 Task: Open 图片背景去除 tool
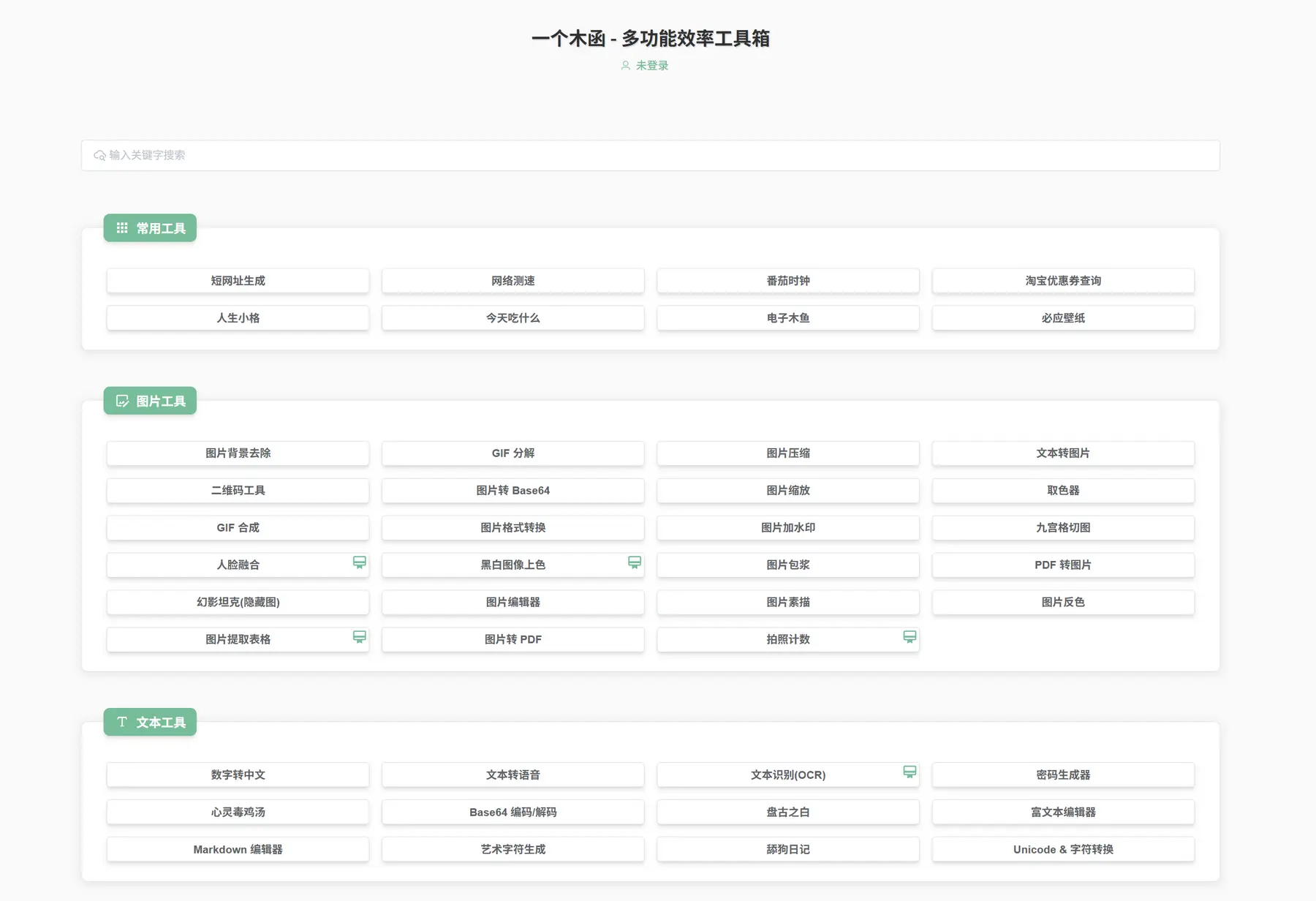[x=238, y=453]
